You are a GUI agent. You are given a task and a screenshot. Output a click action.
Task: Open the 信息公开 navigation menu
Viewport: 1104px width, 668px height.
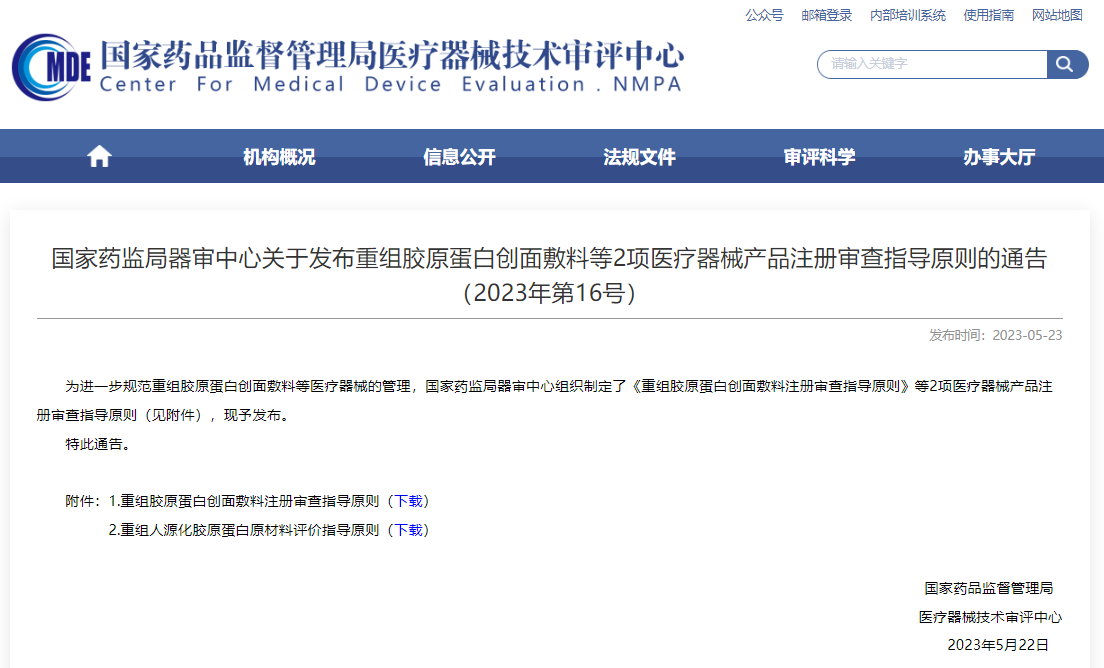pyautogui.click(x=458, y=156)
